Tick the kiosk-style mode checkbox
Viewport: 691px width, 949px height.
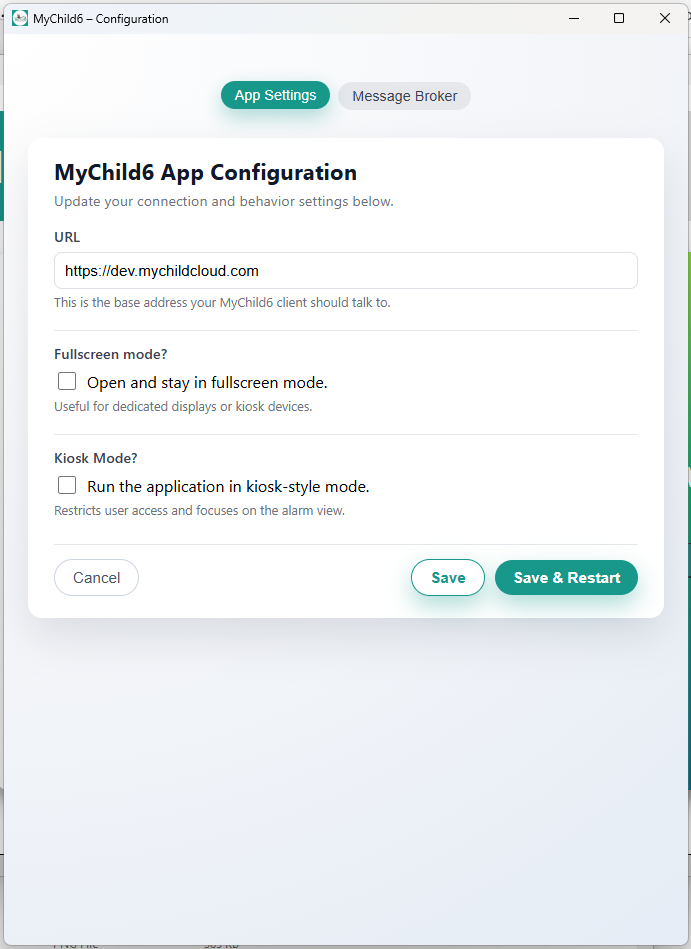(67, 485)
